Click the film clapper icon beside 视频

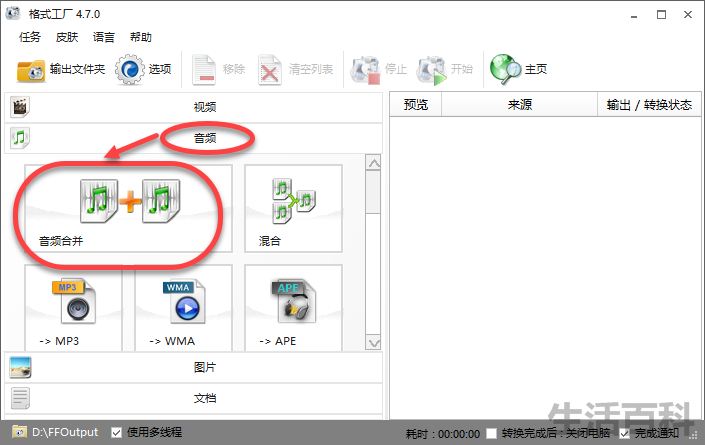coord(20,107)
